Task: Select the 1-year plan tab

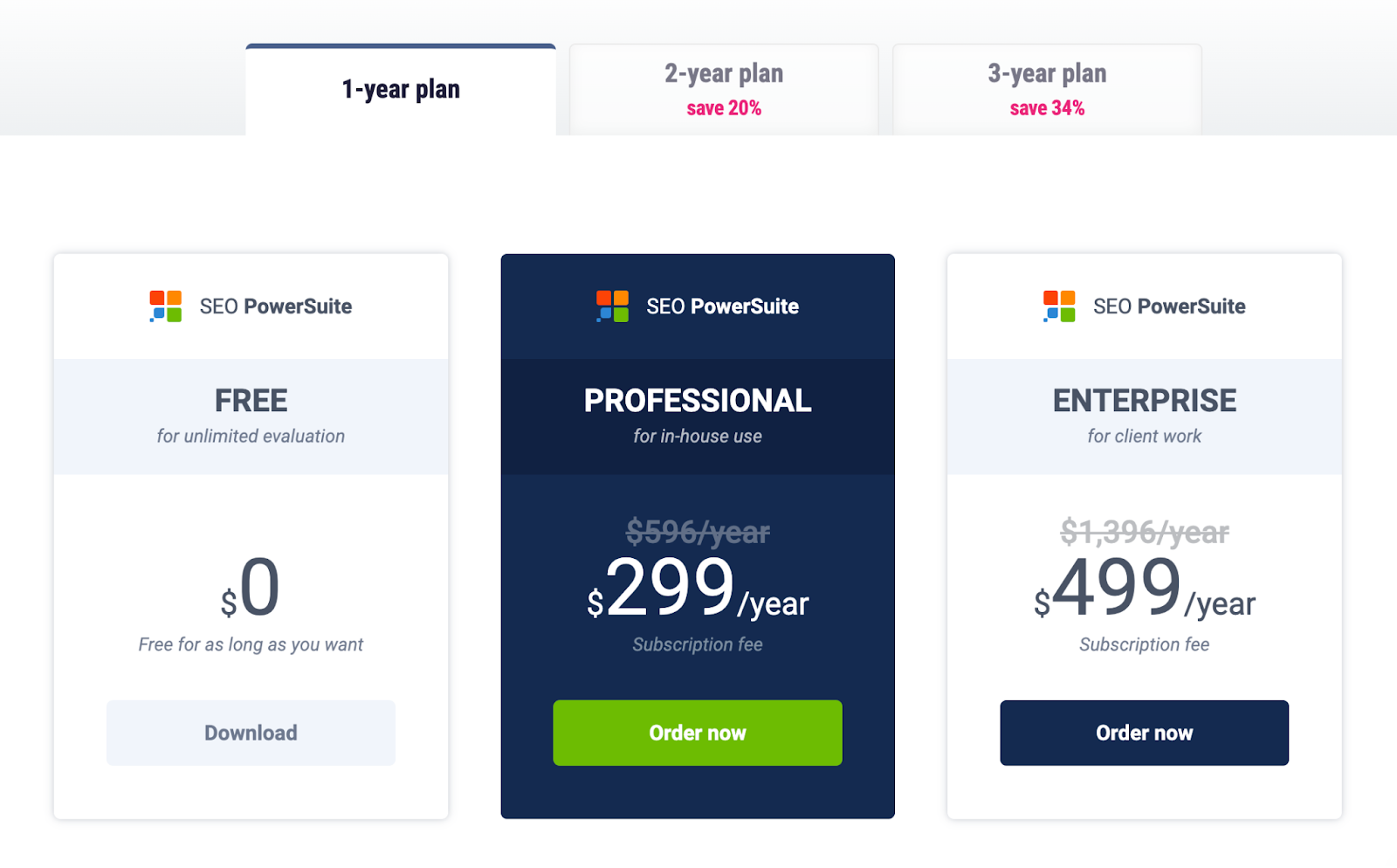Action: [401, 90]
